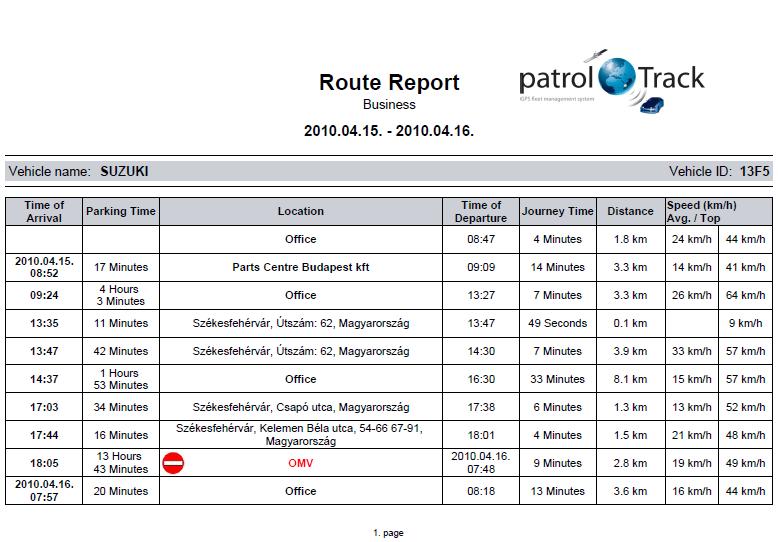Screen dimensions: 778x542
Task: Select the Time of Arrival column header
Action: pos(44,211)
